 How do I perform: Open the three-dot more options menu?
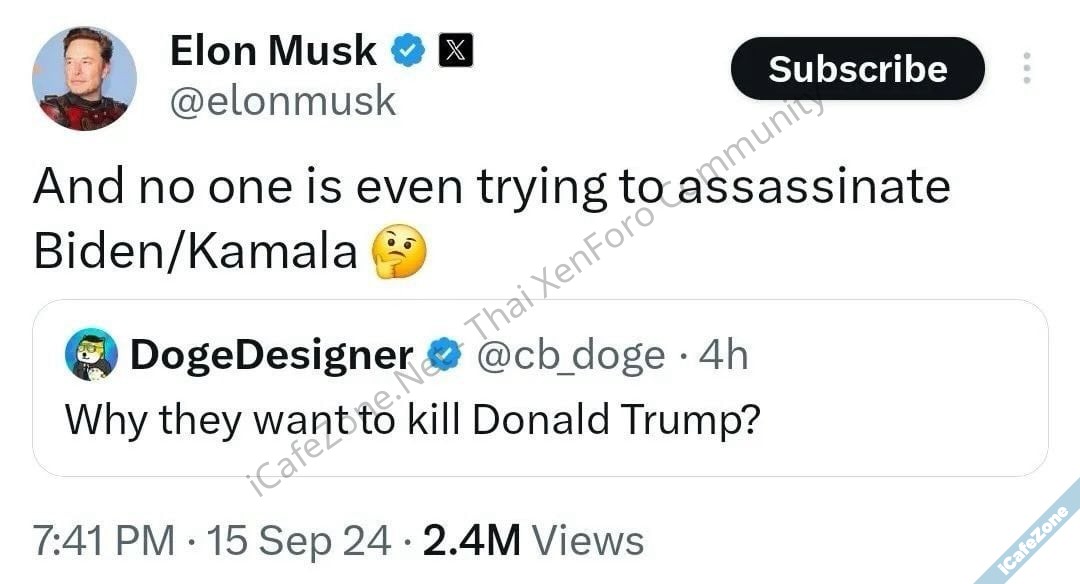[x=1026, y=68]
